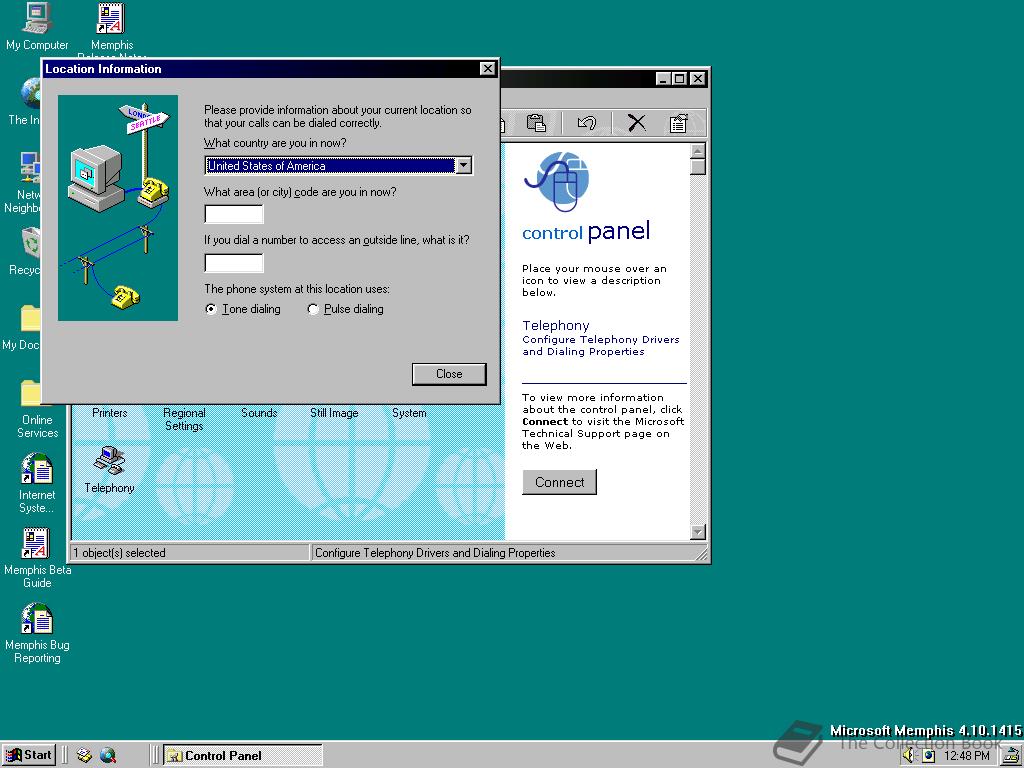Click 'Telephony' heading in info pane
Viewport: 1024px width, 768px height.
click(x=556, y=325)
